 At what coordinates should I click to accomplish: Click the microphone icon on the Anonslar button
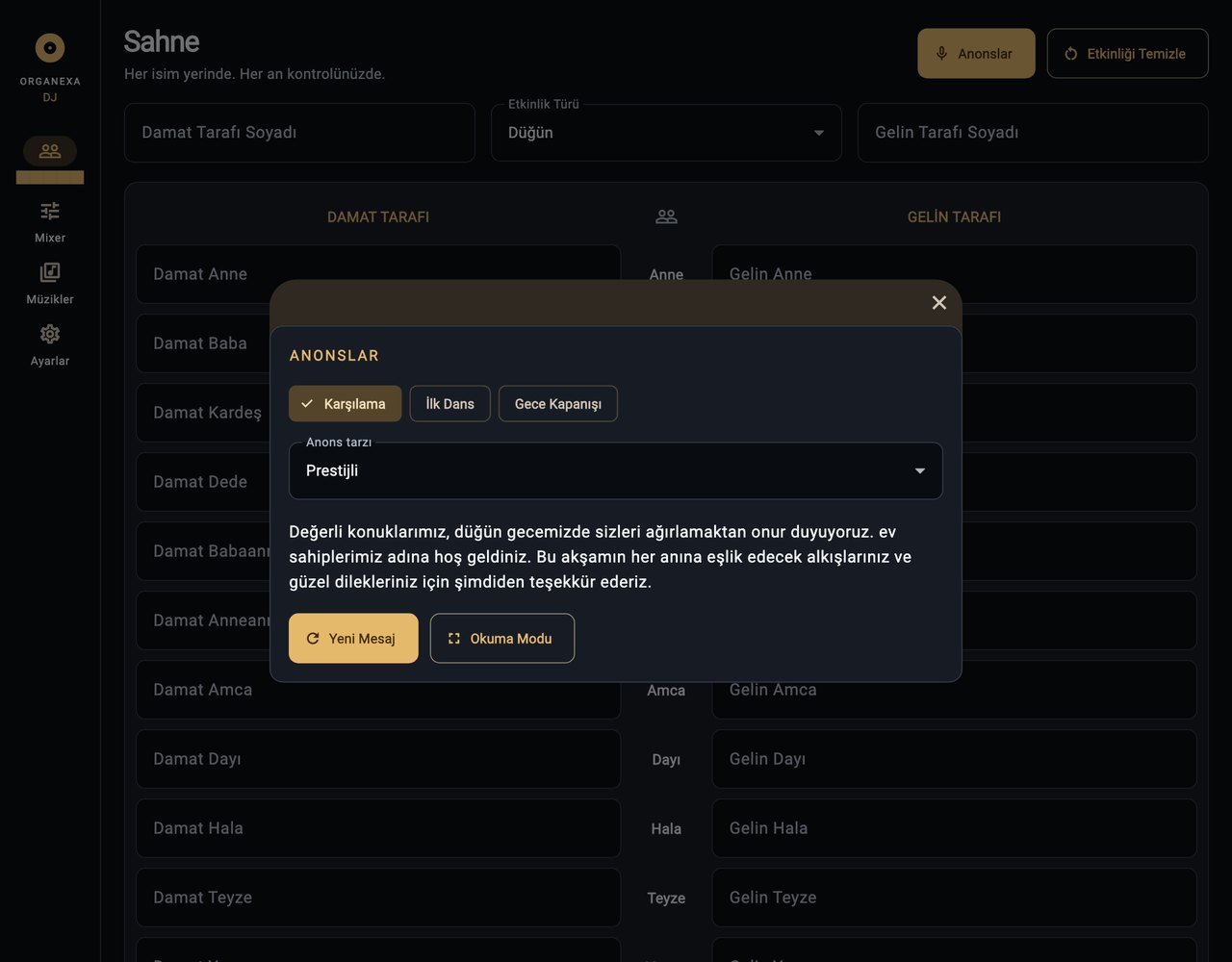[942, 54]
